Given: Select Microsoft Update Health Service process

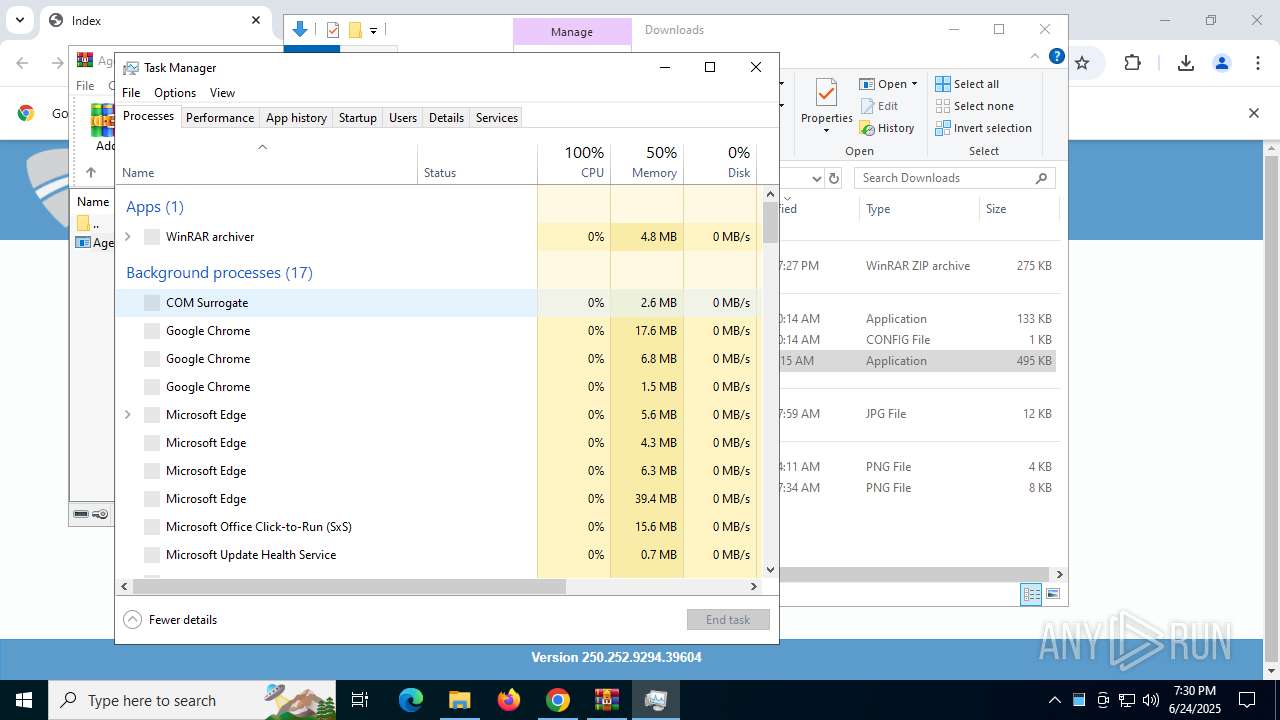Looking at the screenshot, I should (x=437, y=555).
